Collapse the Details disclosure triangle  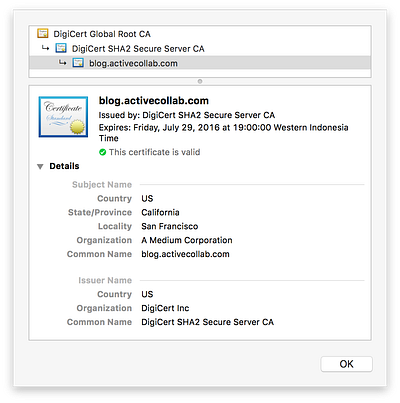click(x=40, y=166)
